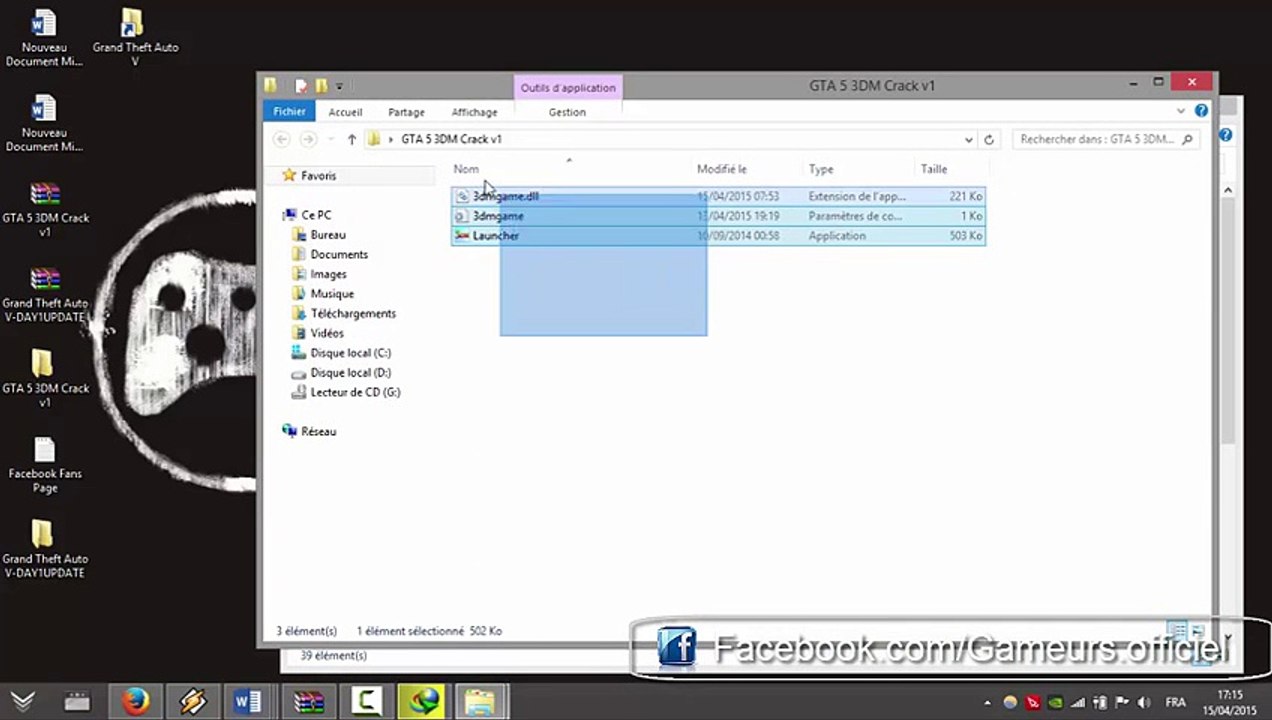The width and height of the screenshot is (1272, 720).
Task: Select the 3dmgame settings file
Action: [718, 216]
